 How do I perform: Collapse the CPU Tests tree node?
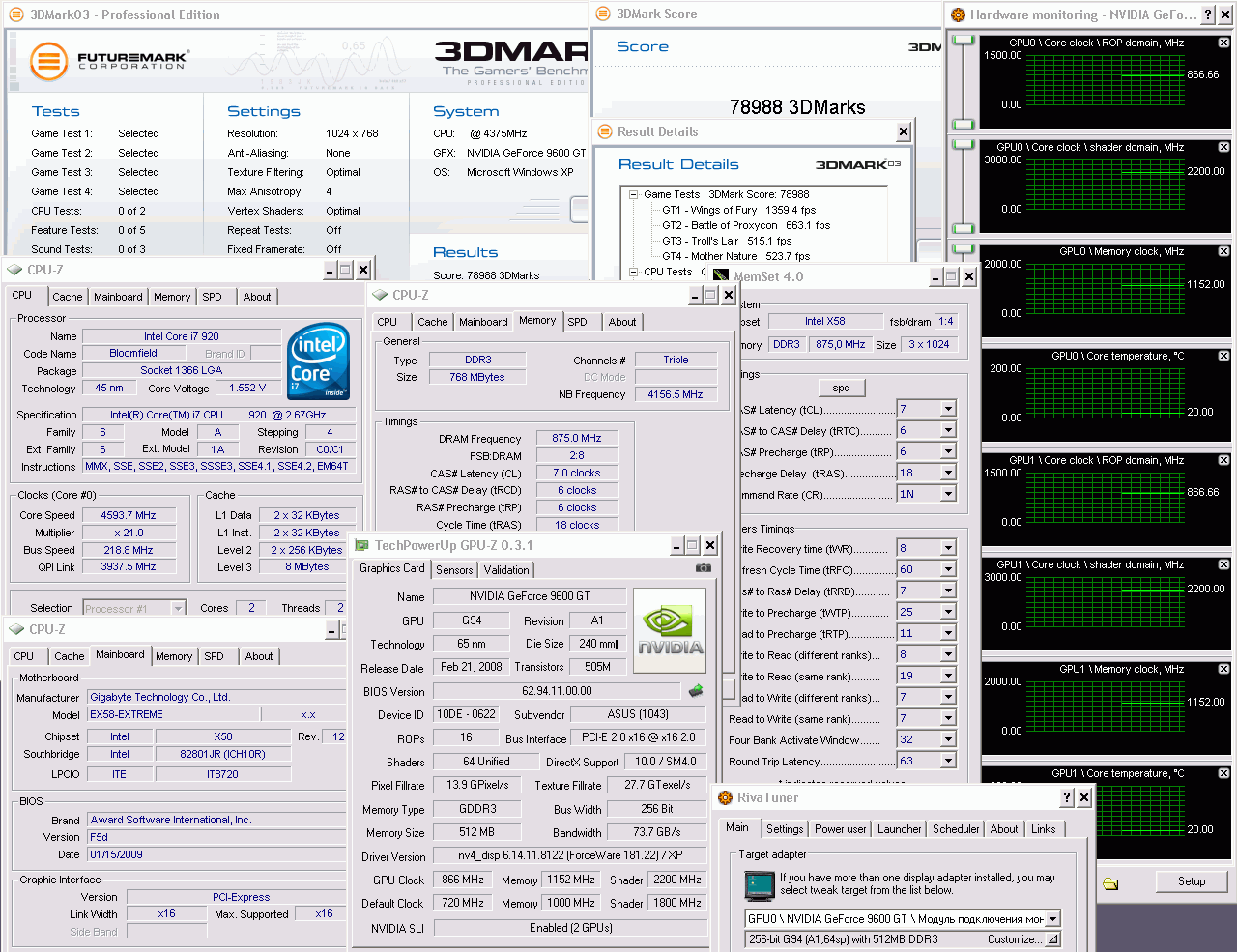point(634,272)
